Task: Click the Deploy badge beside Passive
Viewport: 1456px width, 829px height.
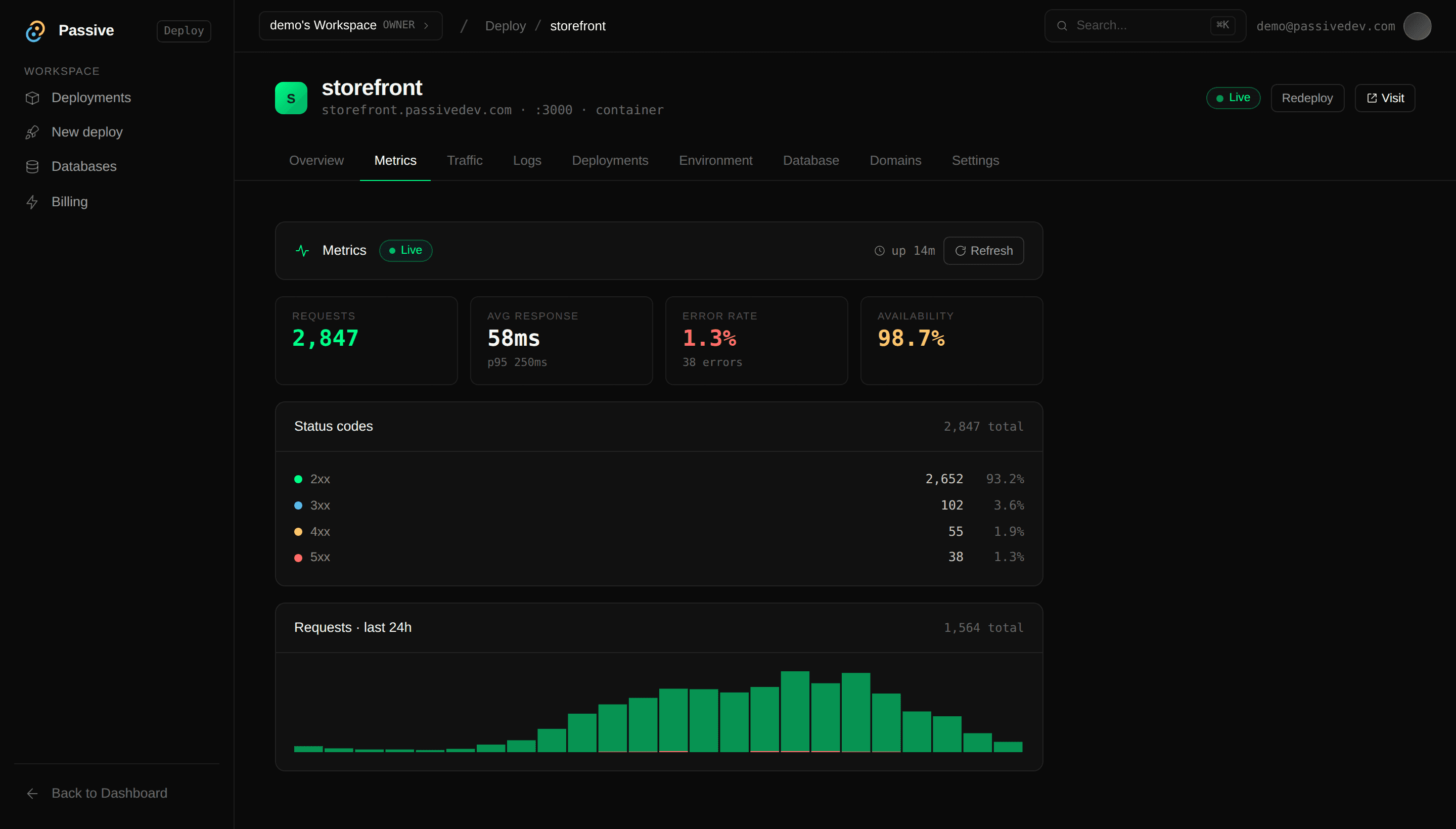Action: pyautogui.click(x=184, y=31)
